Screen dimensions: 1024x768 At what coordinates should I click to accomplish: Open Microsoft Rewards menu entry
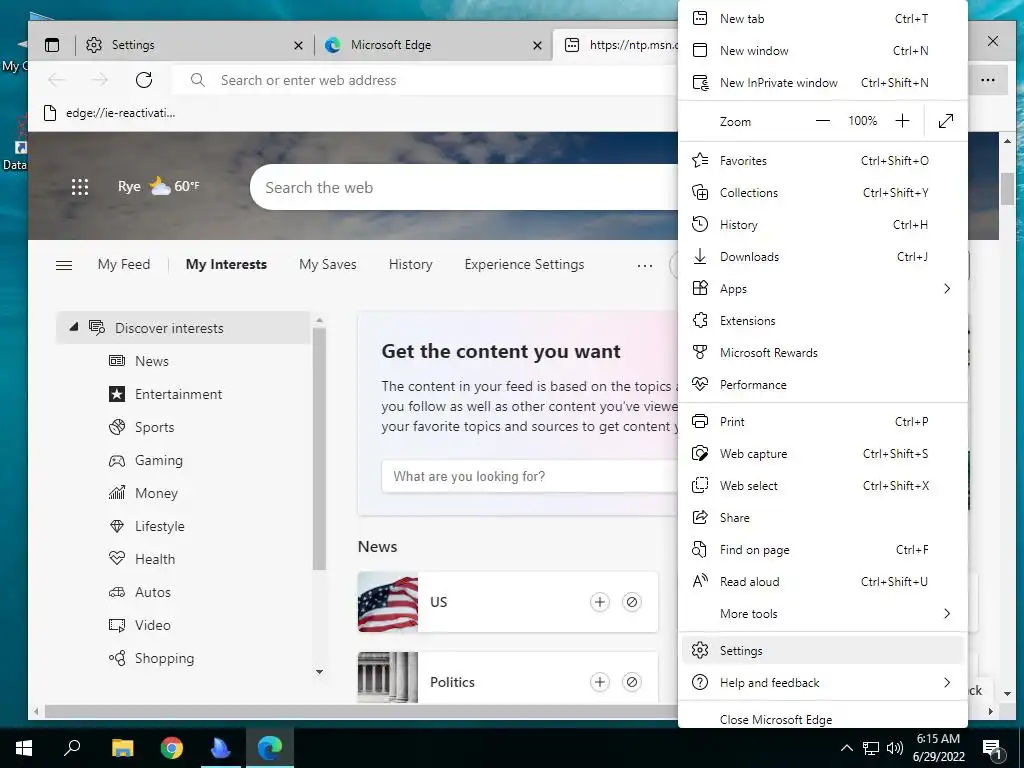pos(823,353)
